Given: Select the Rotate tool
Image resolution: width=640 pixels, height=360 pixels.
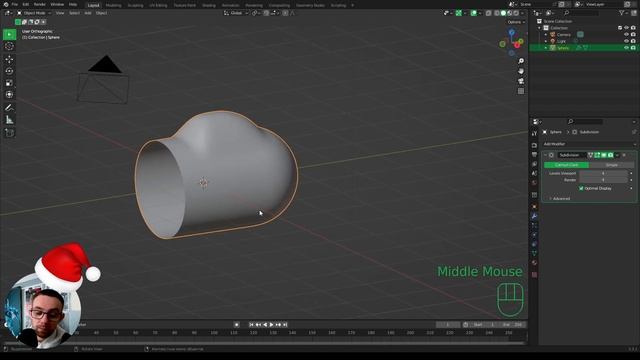Looking at the screenshot, I should (x=9, y=71).
